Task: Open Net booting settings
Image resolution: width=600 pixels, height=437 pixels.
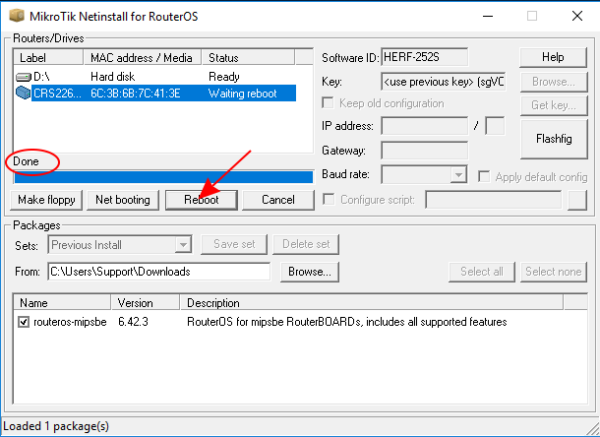Action: [x=122, y=199]
